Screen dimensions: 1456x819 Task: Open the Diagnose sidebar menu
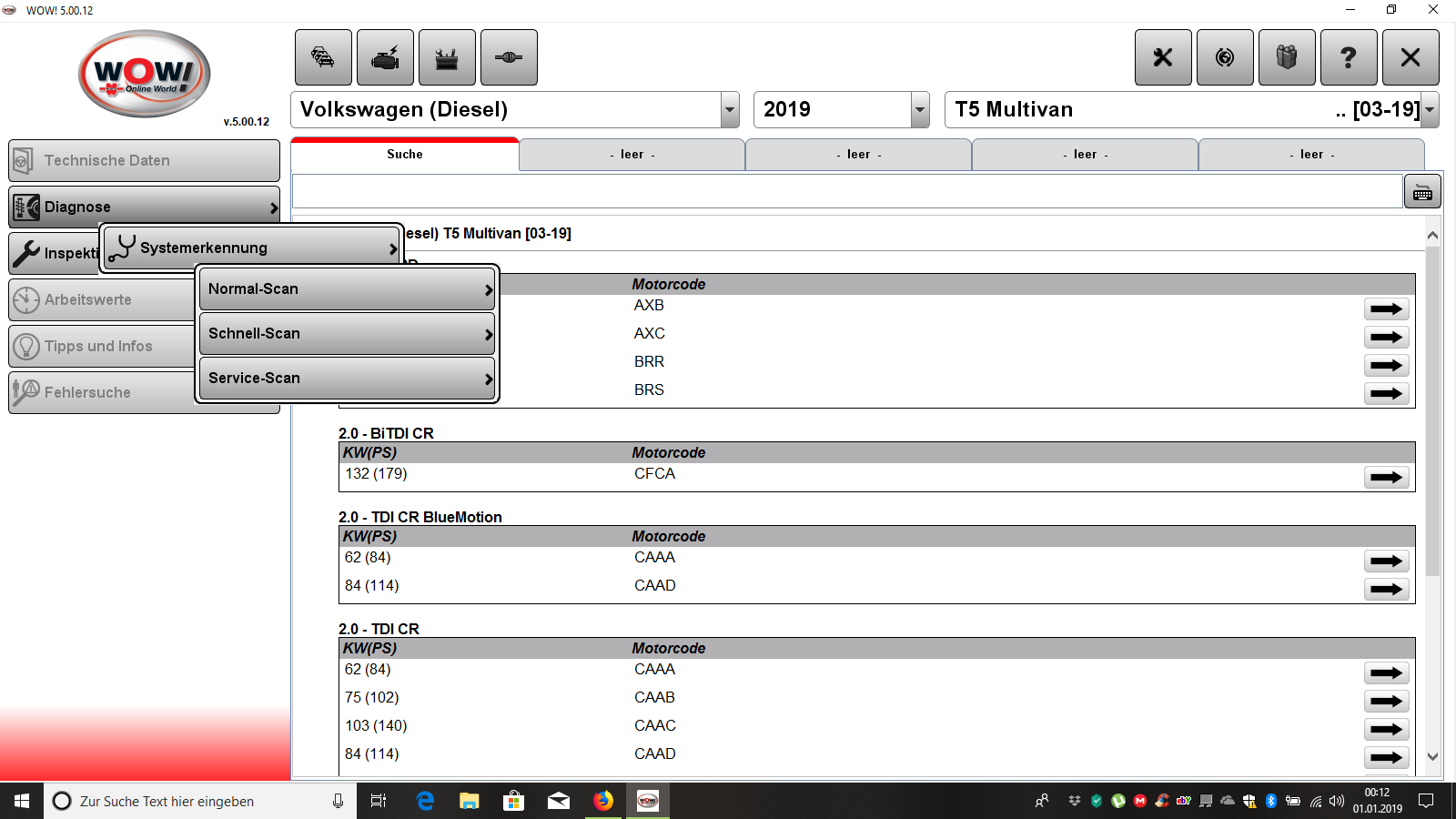(x=145, y=207)
